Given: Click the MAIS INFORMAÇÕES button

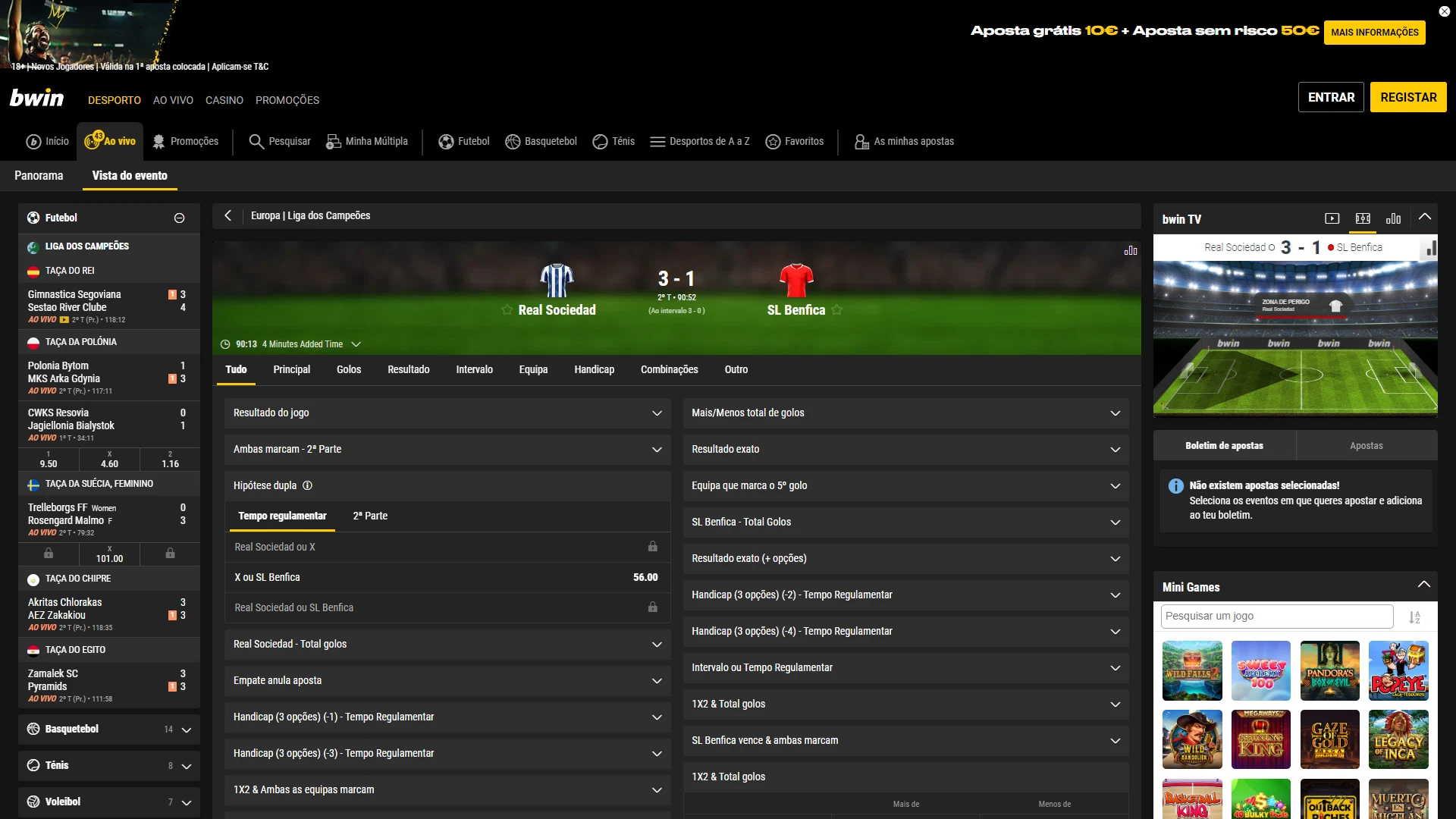Looking at the screenshot, I should pyautogui.click(x=1375, y=33).
